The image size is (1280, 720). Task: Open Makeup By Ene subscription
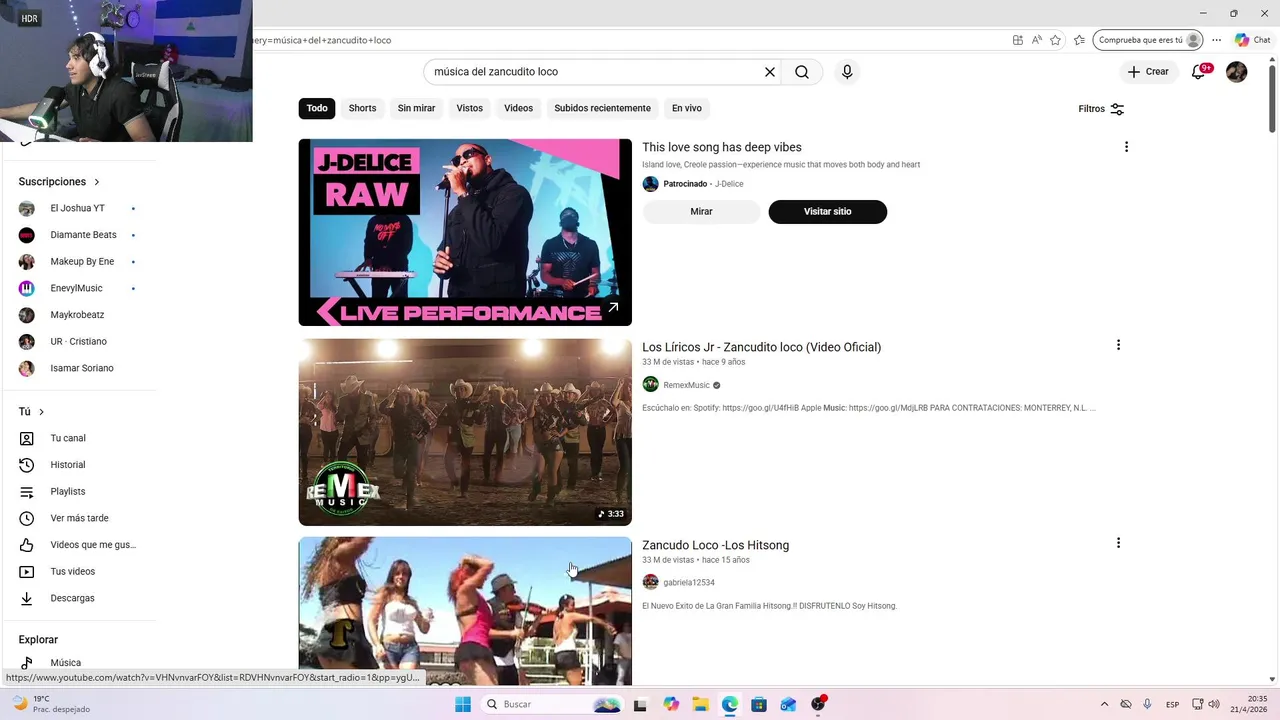click(x=80, y=262)
